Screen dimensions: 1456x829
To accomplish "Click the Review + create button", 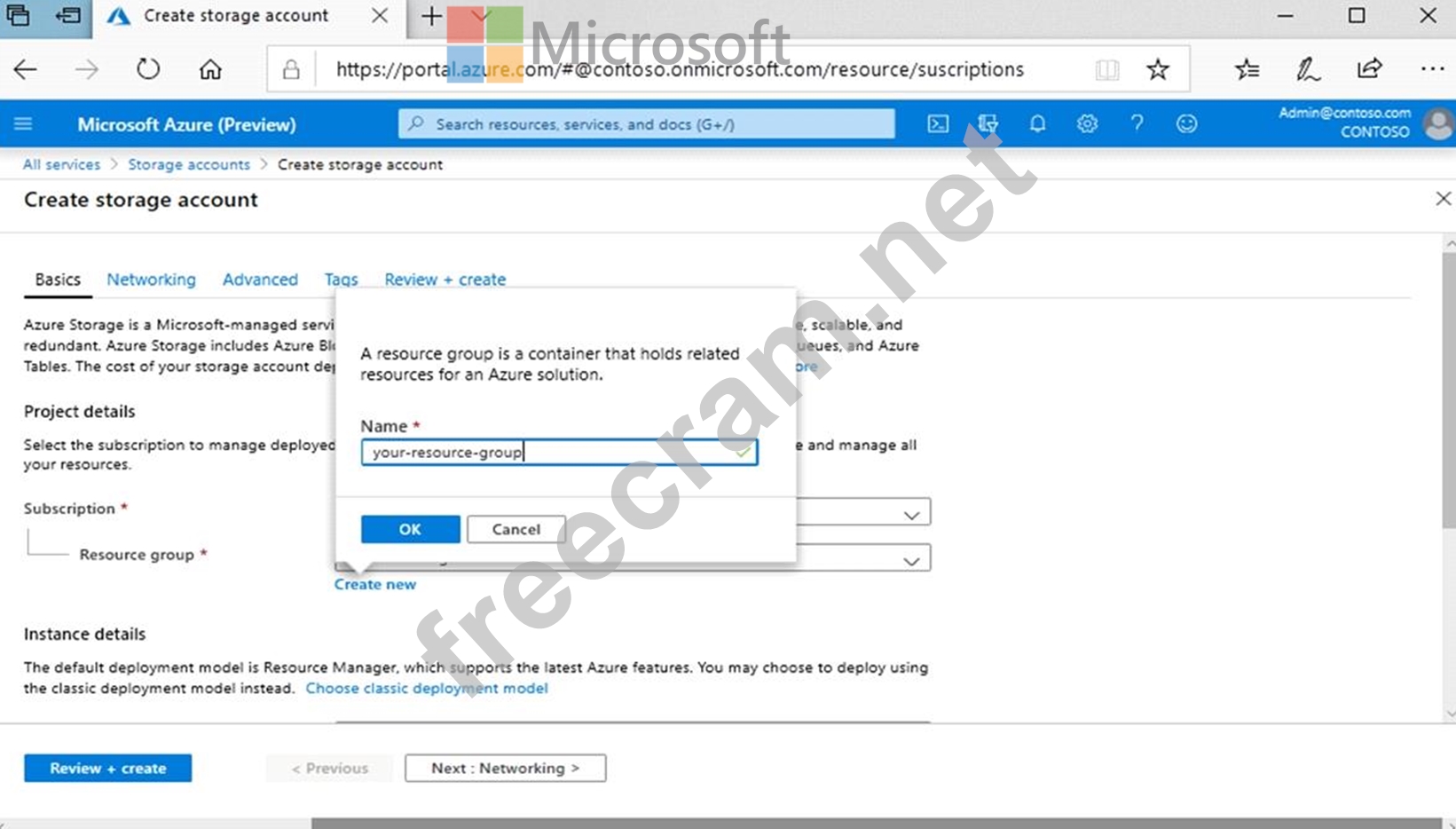I will 107,768.
